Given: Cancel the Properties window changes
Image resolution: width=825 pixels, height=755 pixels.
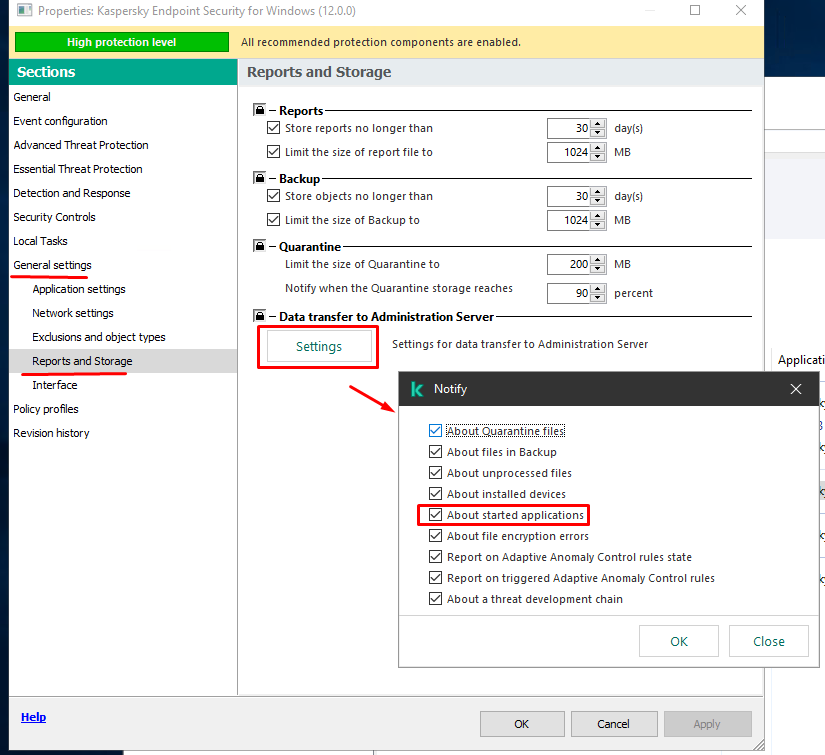Looking at the screenshot, I should (x=614, y=724).
